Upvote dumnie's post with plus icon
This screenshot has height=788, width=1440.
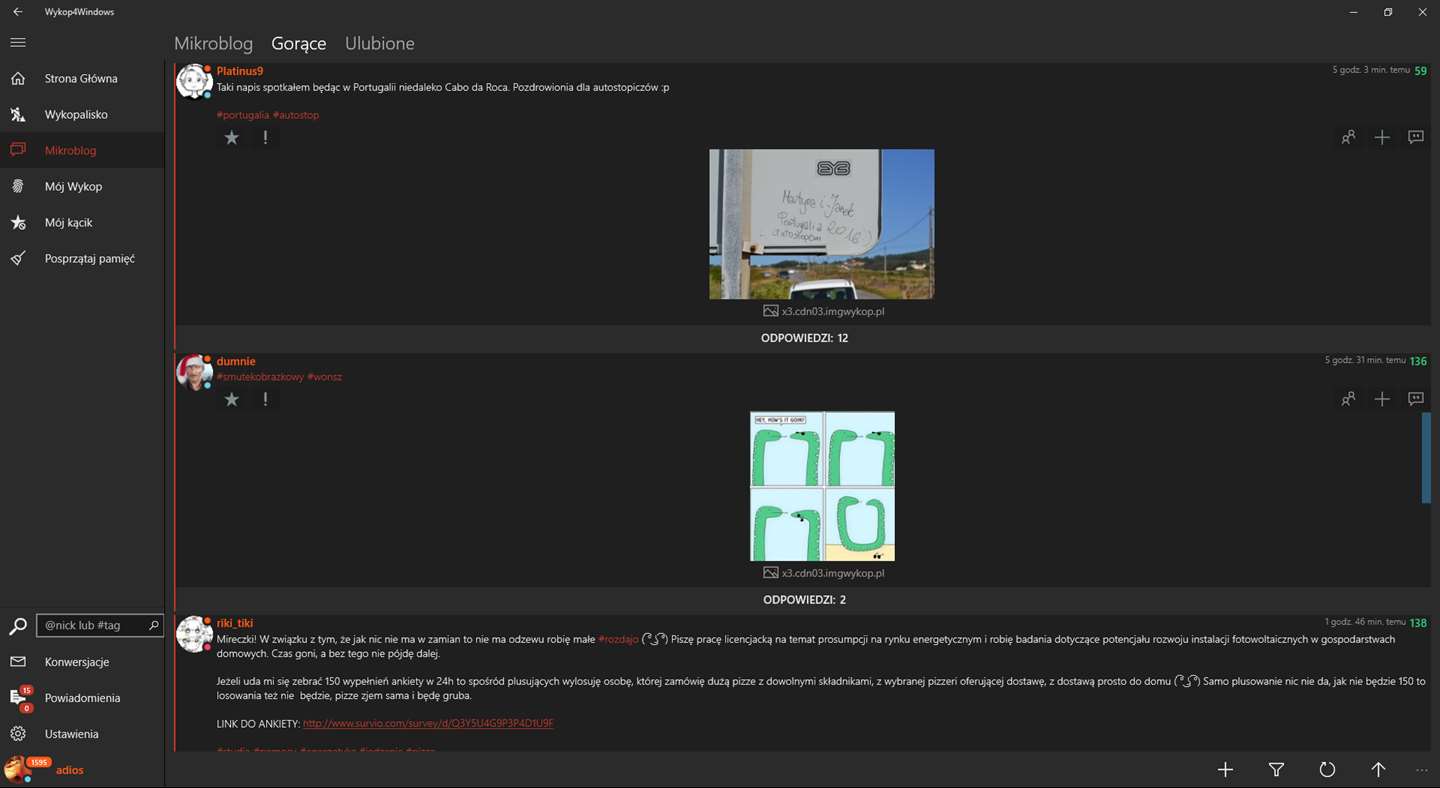tap(1382, 399)
